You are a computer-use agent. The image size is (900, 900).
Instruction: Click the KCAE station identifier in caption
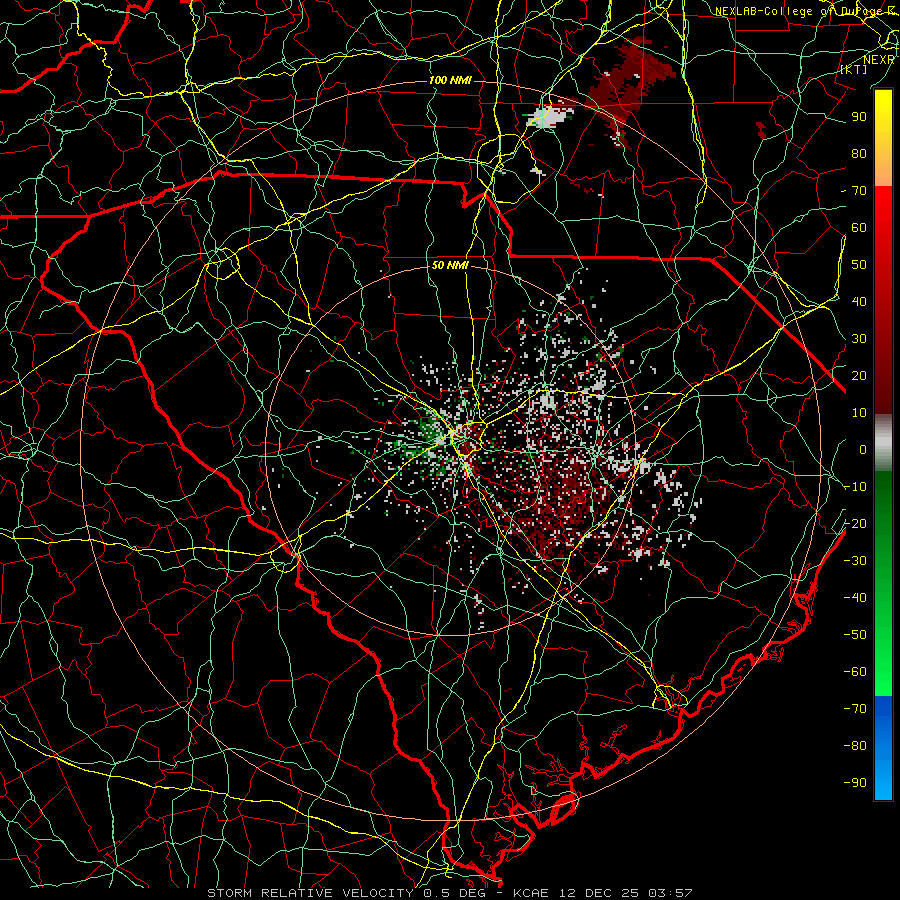click(529, 893)
